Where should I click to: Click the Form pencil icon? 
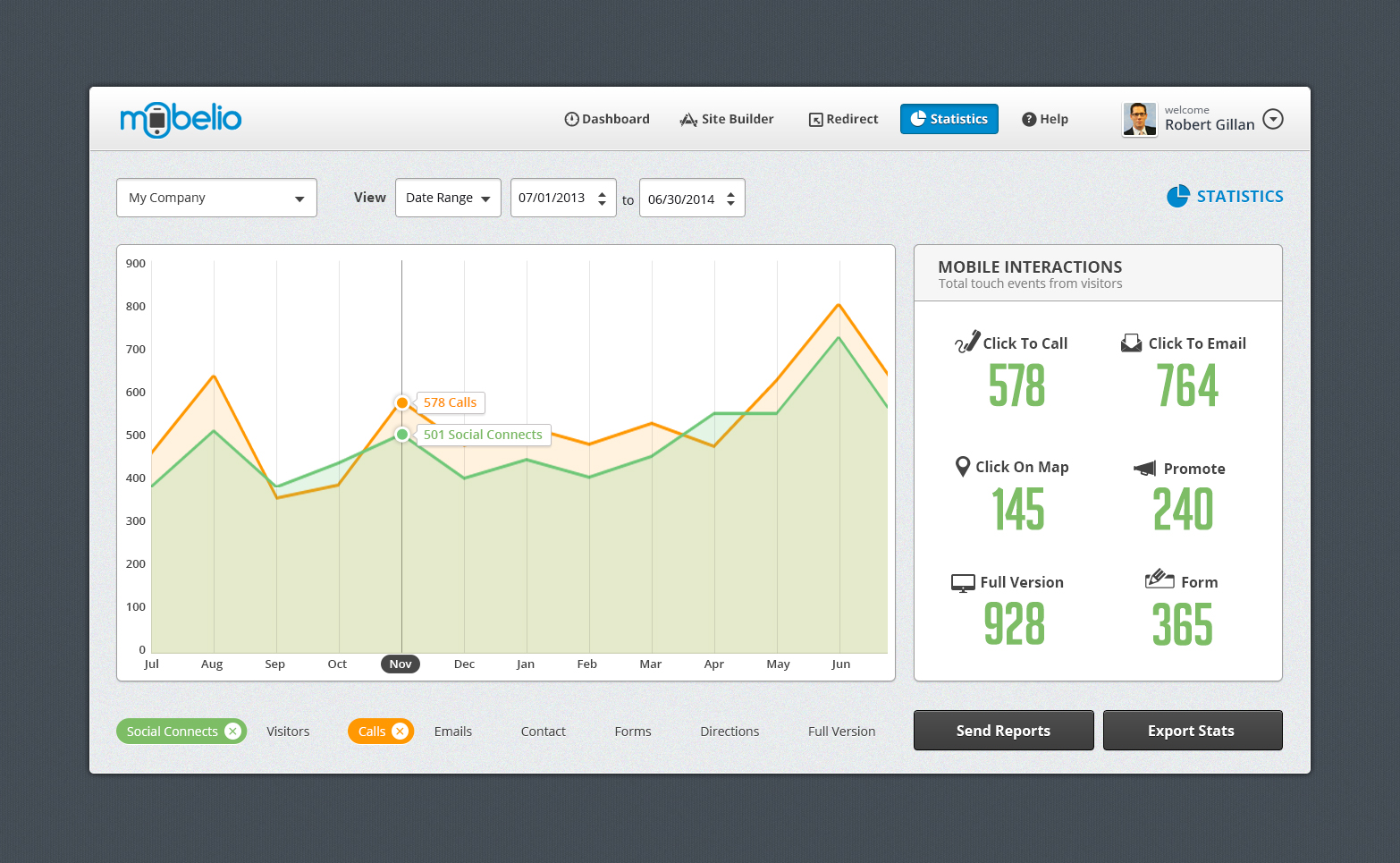tap(1159, 580)
